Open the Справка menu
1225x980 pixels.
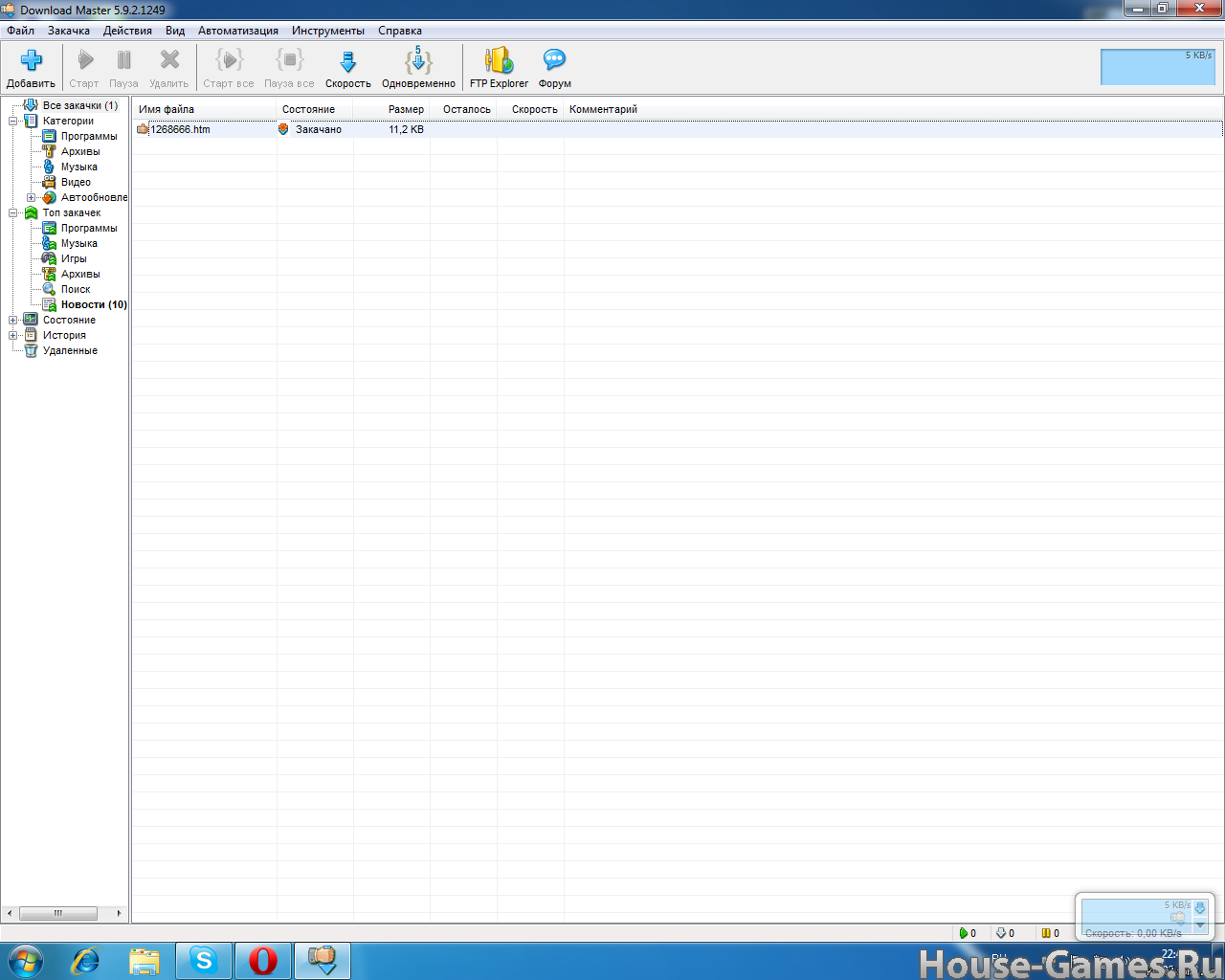coord(400,31)
